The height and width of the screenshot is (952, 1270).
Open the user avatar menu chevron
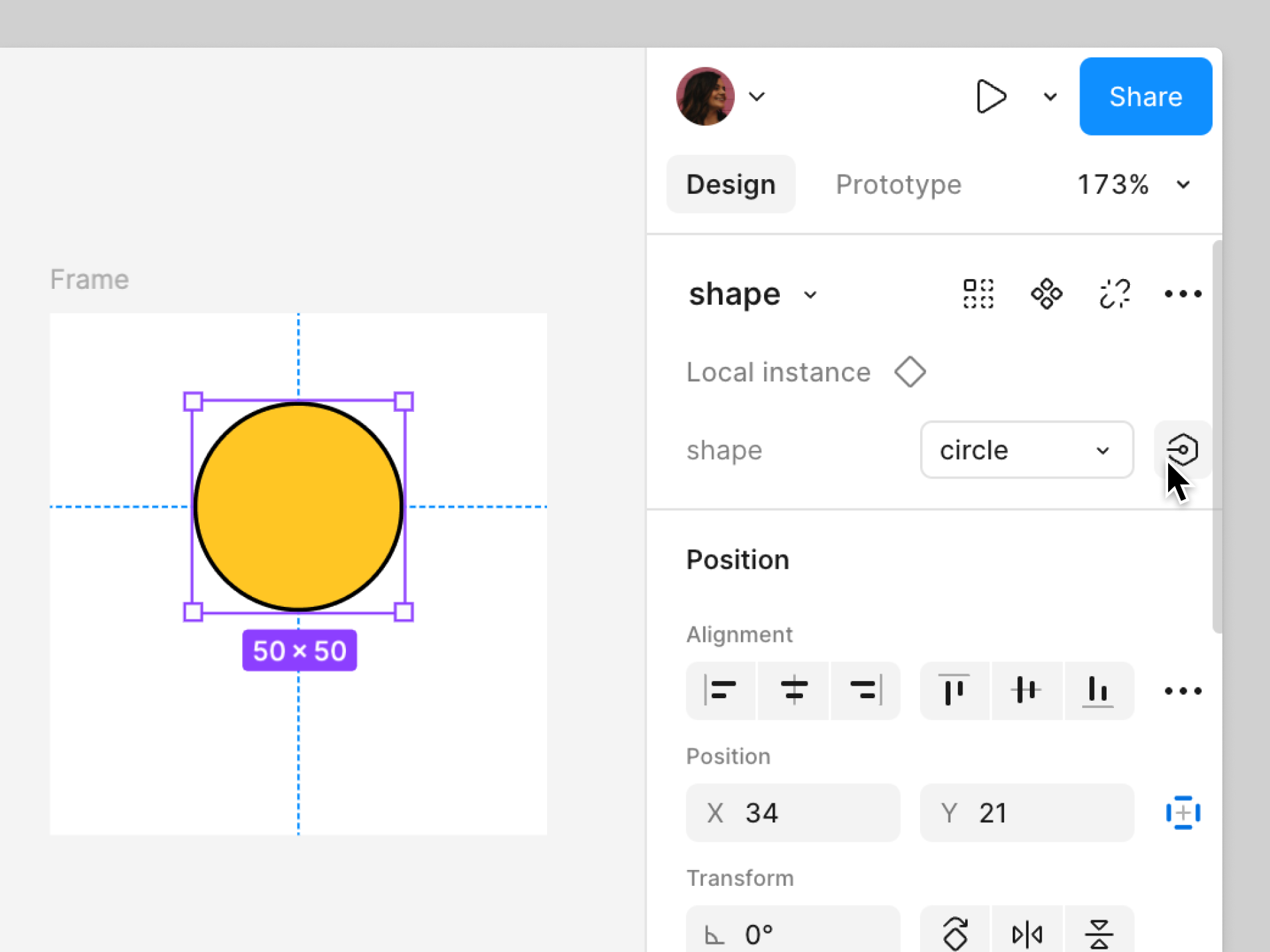757,97
